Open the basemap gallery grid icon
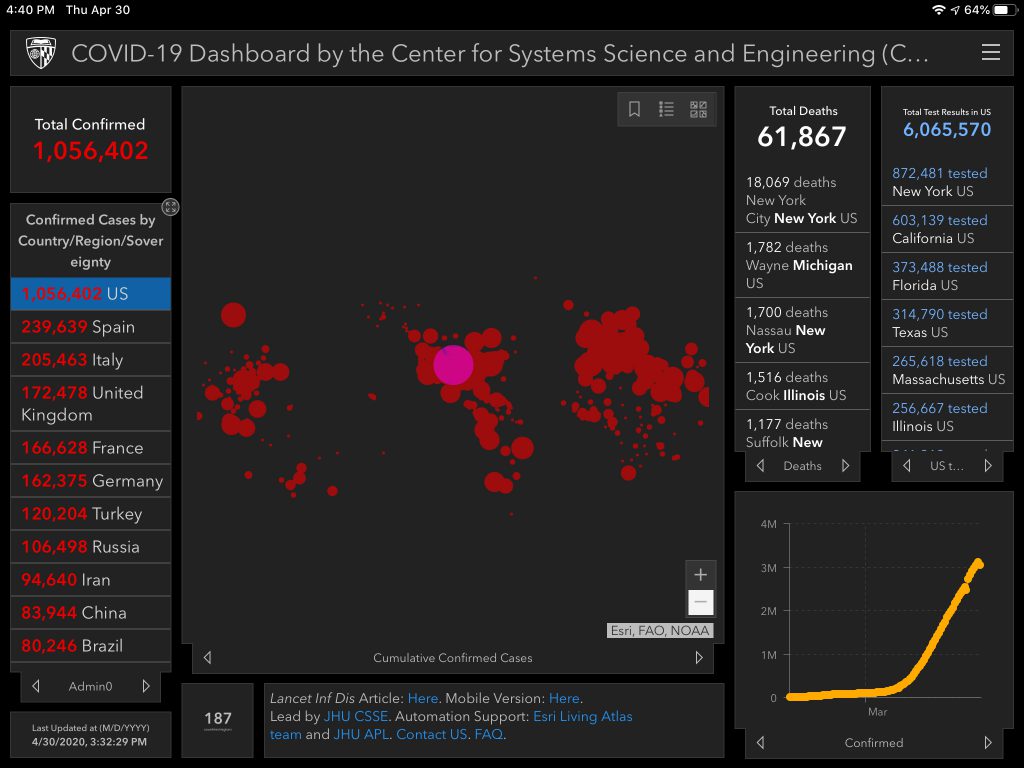This screenshot has width=1024, height=768. 698,110
